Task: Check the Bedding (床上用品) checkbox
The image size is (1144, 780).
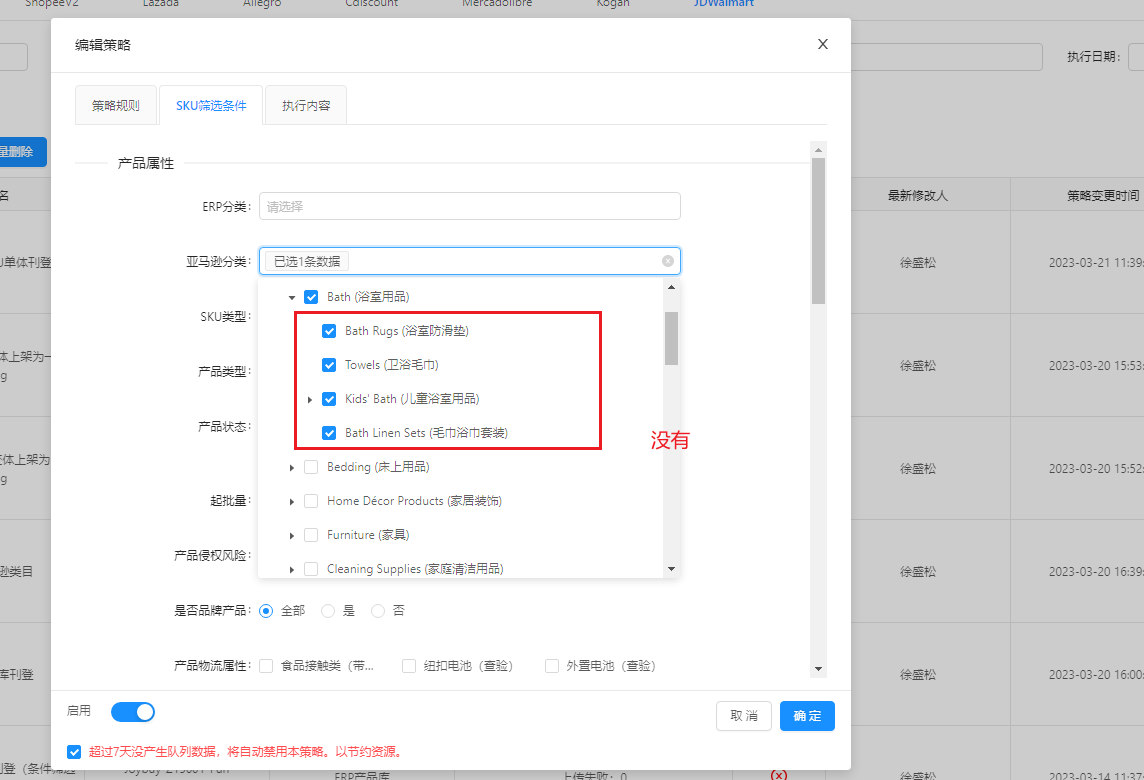Action: pyautogui.click(x=311, y=467)
